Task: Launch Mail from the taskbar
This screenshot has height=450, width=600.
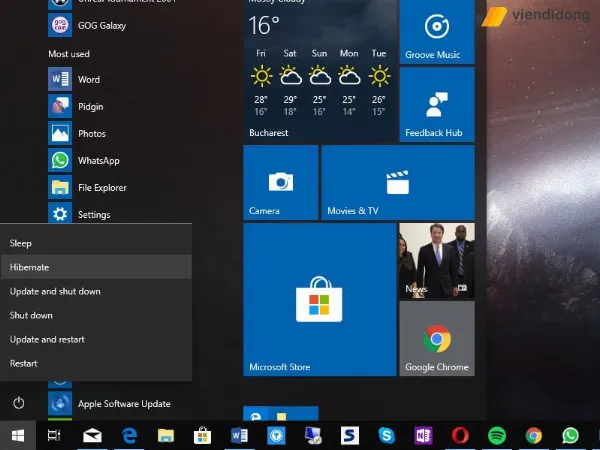Action: click(92, 435)
